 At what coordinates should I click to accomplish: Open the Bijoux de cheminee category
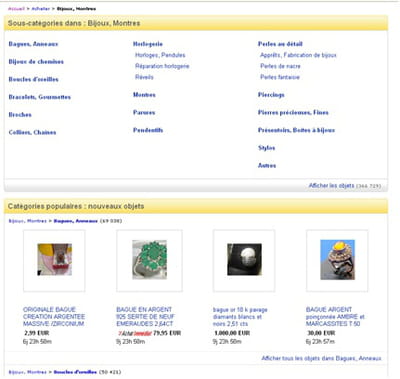(36, 62)
